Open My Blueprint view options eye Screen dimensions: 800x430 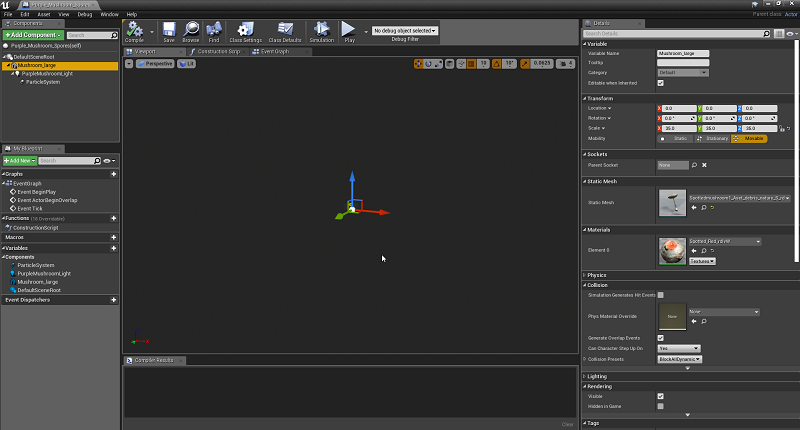pos(109,161)
